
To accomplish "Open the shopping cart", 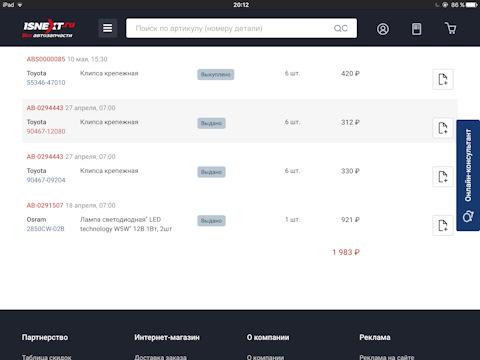I will [x=451, y=28].
